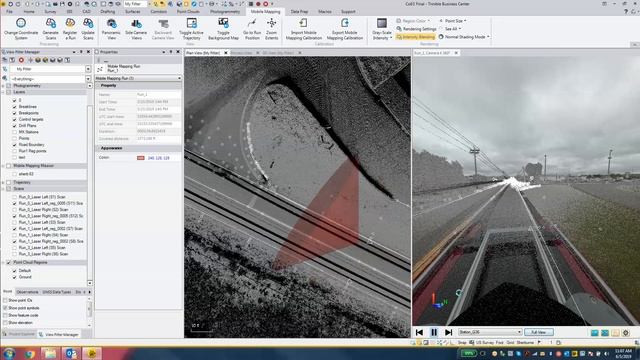Screen dimensions: 640x360
Task: Switch to the CAD ribbon tab
Action: coord(86,12)
